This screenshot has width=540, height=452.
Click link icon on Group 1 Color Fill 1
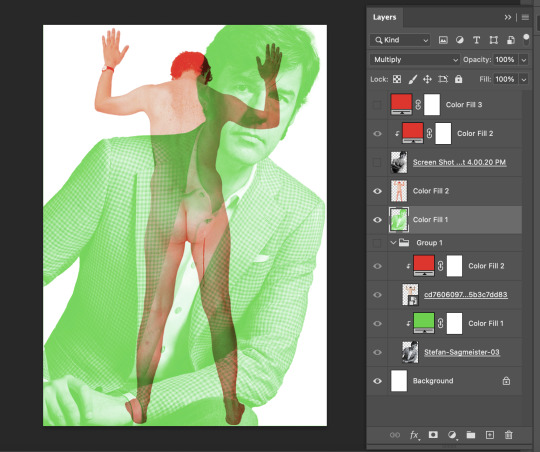point(440,323)
